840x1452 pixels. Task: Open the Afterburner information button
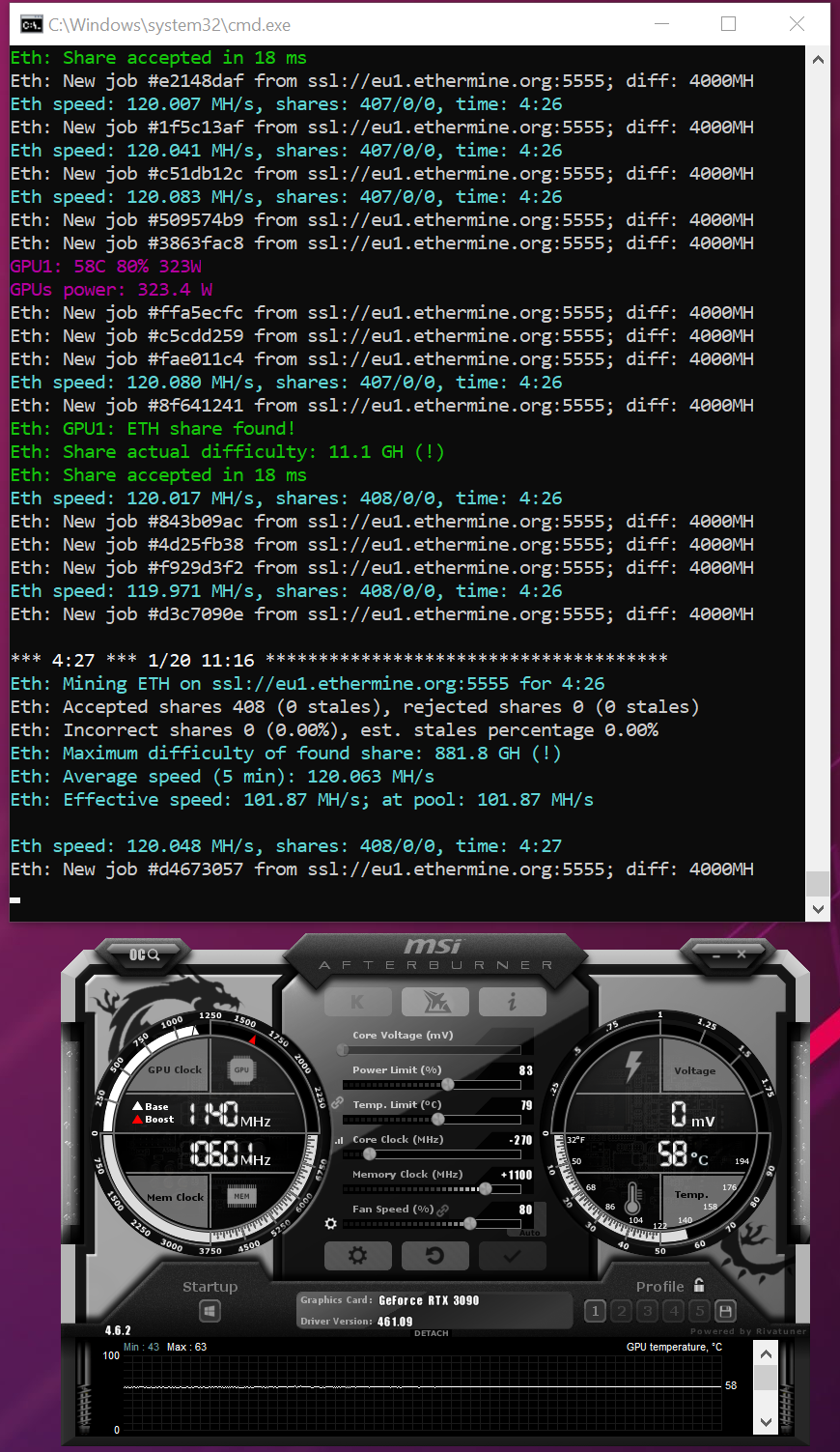[x=513, y=1002]
